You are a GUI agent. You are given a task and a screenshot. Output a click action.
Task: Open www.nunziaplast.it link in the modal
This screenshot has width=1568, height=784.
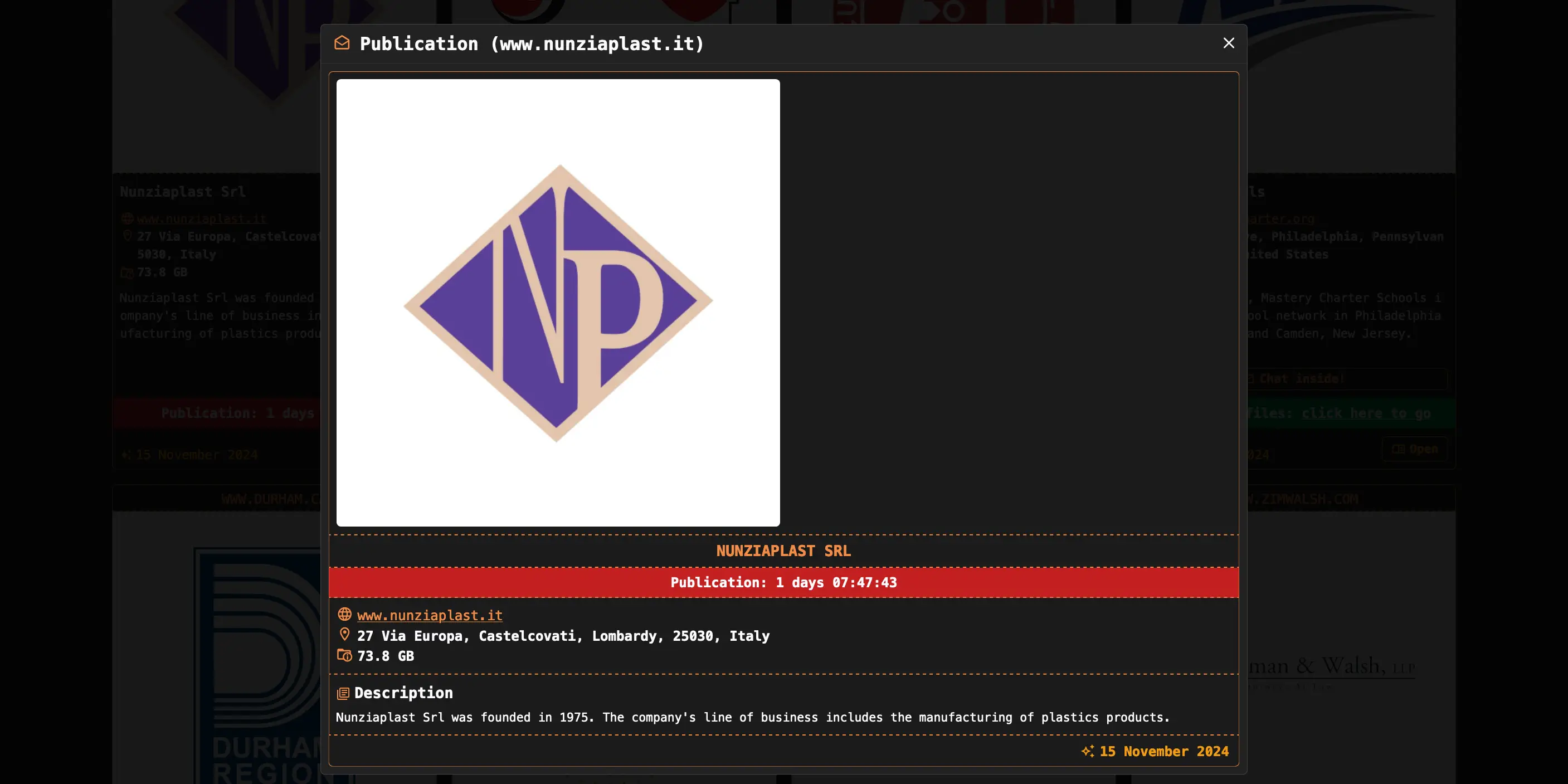point(430,615)
